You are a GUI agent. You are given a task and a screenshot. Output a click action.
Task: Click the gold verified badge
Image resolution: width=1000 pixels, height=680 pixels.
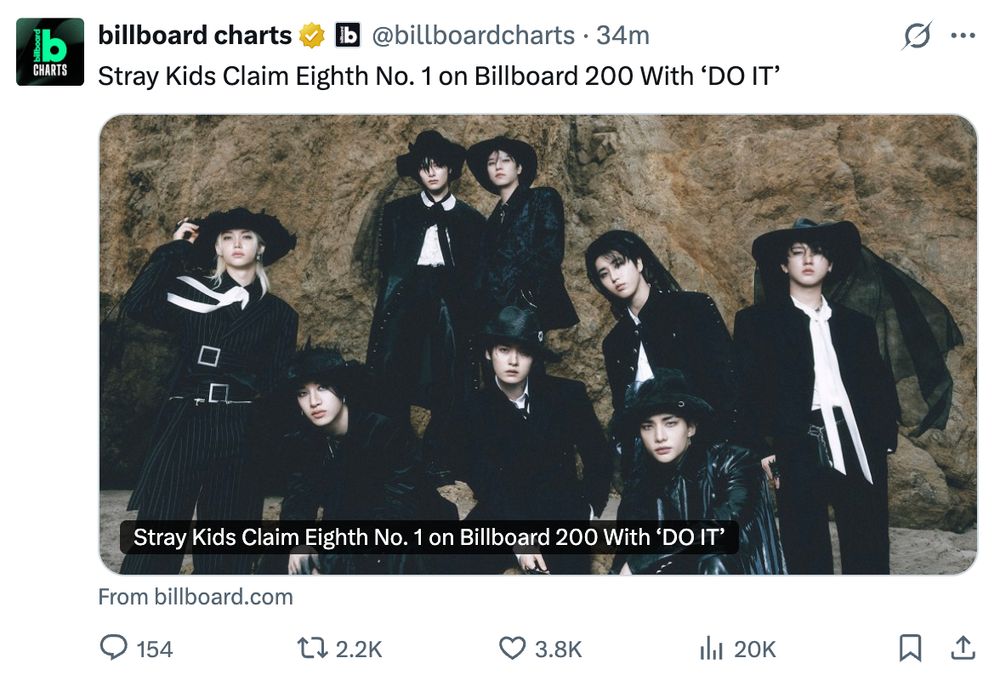pos(310,33)
